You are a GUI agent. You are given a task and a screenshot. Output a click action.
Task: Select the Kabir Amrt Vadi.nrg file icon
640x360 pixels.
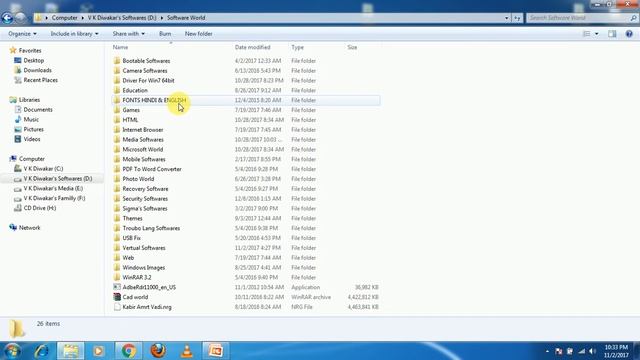(117, 307)
